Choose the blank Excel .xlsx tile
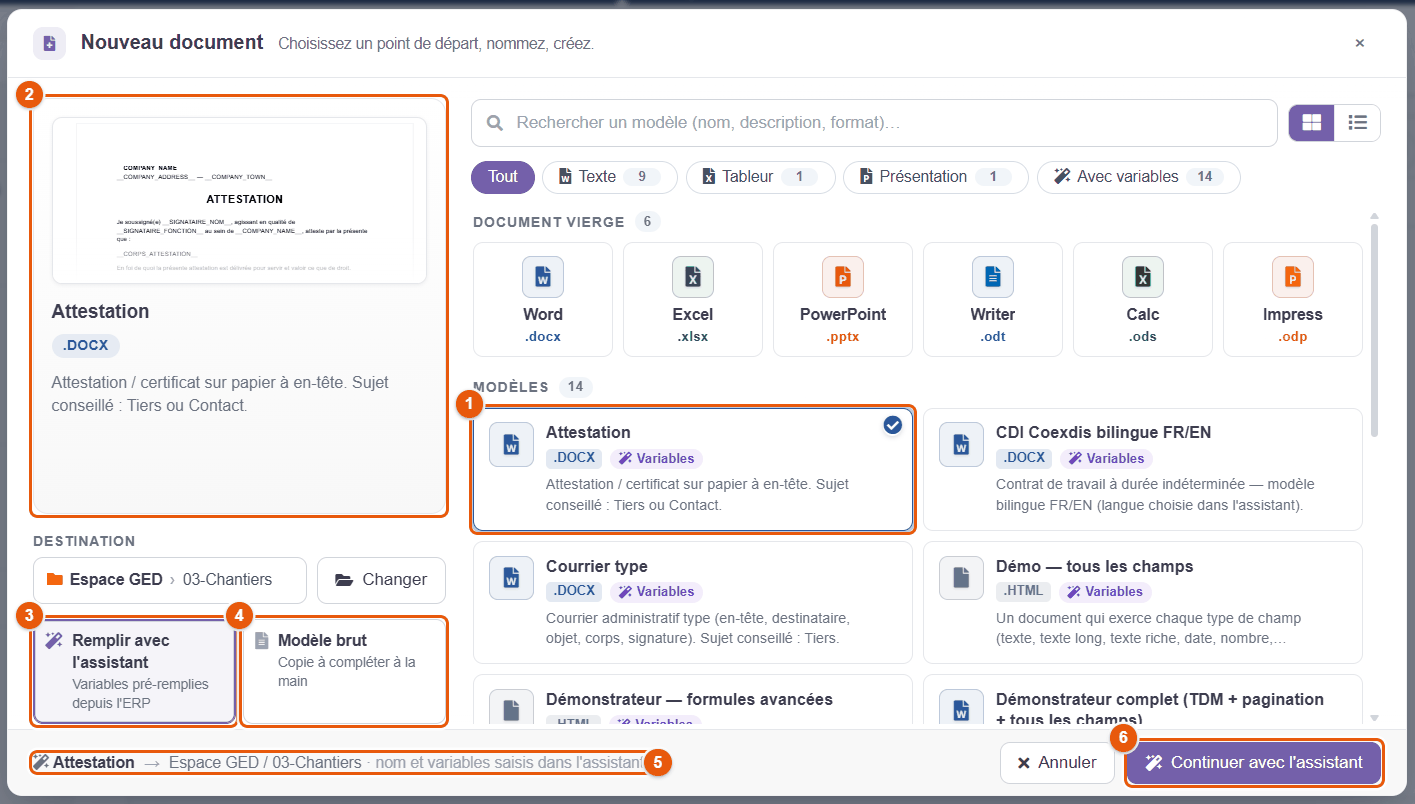 pyautogui.click(x=693, y=300)
